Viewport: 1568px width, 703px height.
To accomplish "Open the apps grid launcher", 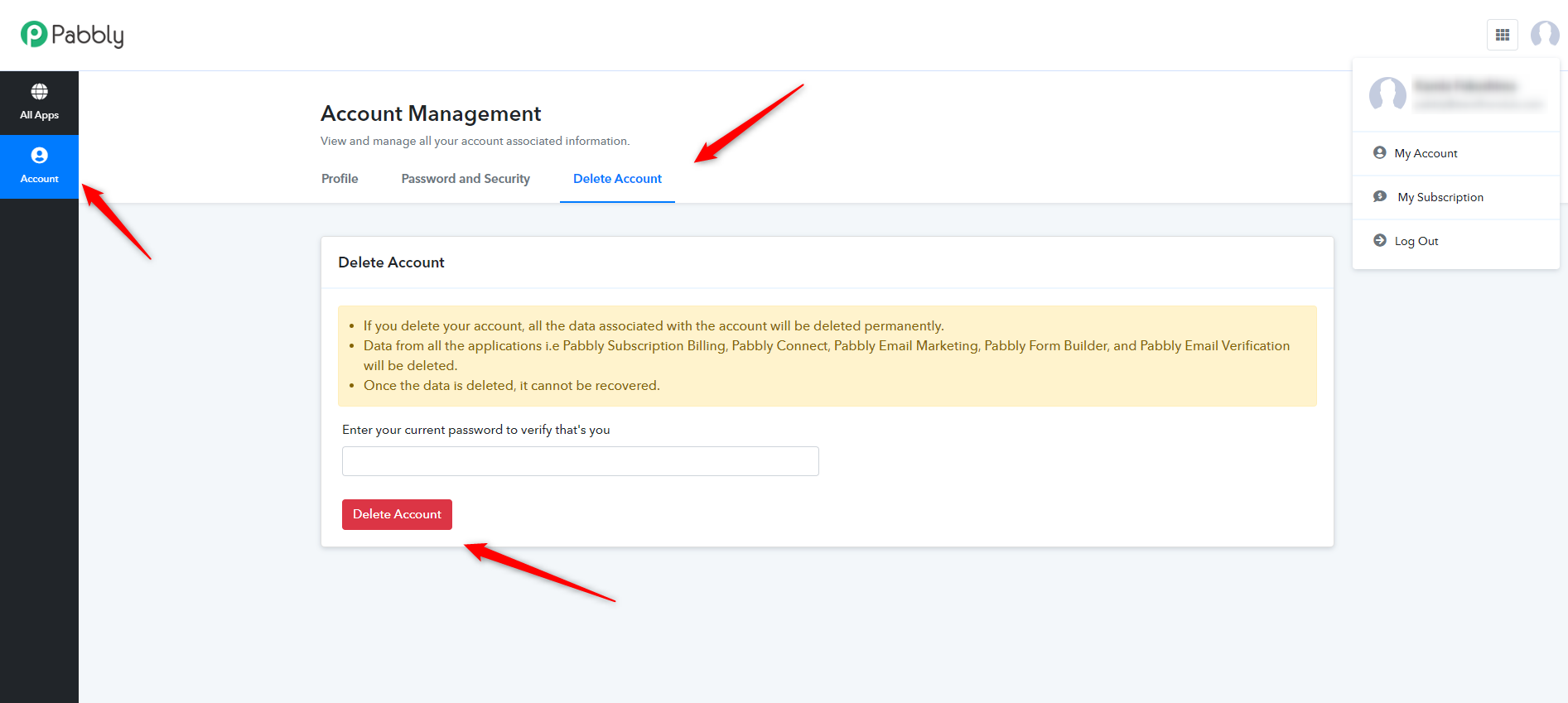I will [1503, 35].
